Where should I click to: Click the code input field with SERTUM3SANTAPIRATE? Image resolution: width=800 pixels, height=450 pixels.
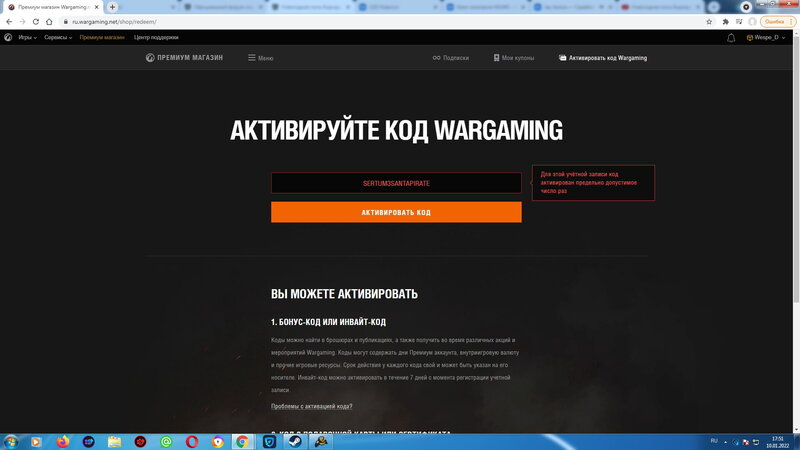point(396,183)
